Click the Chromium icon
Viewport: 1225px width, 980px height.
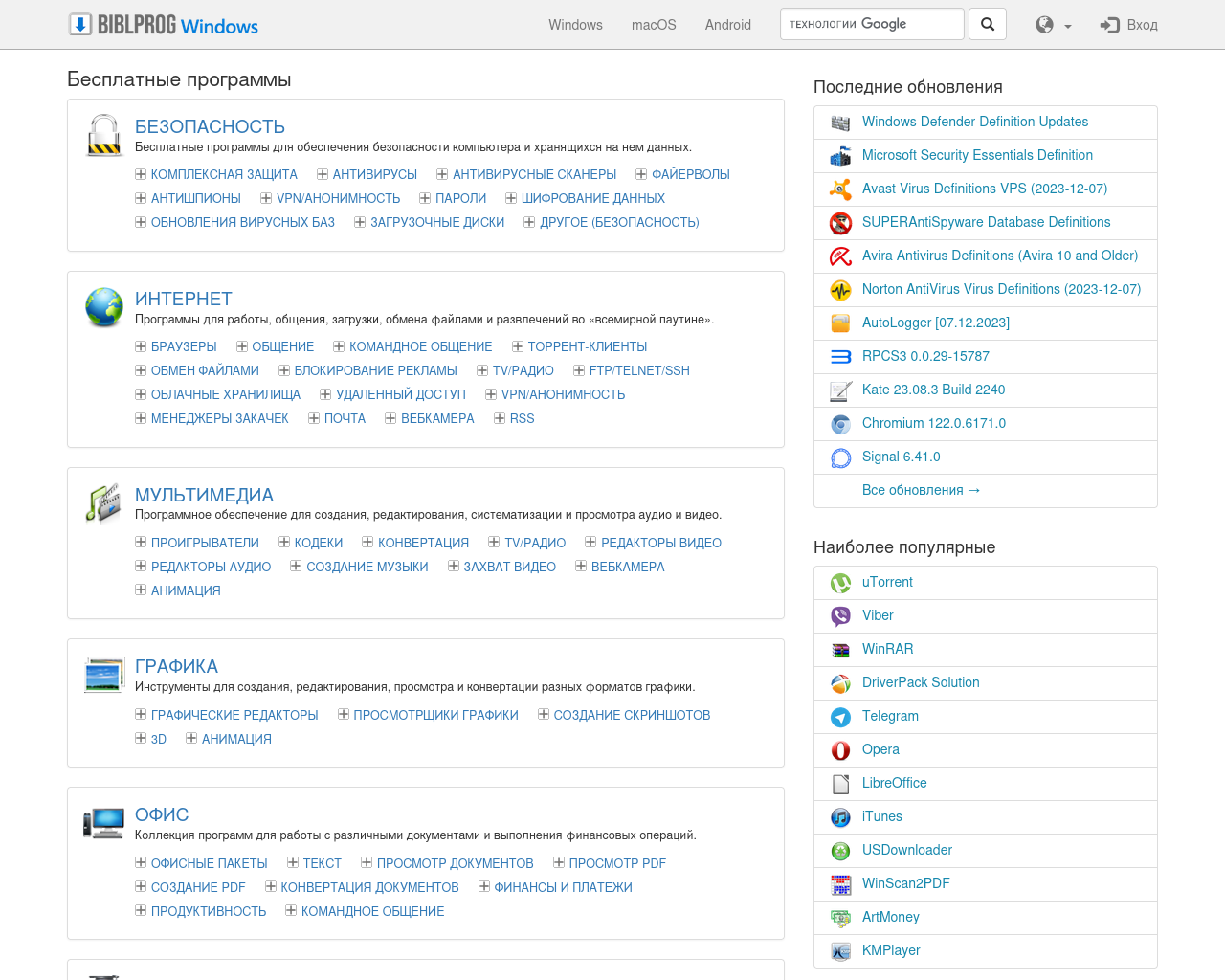[840, 424]
